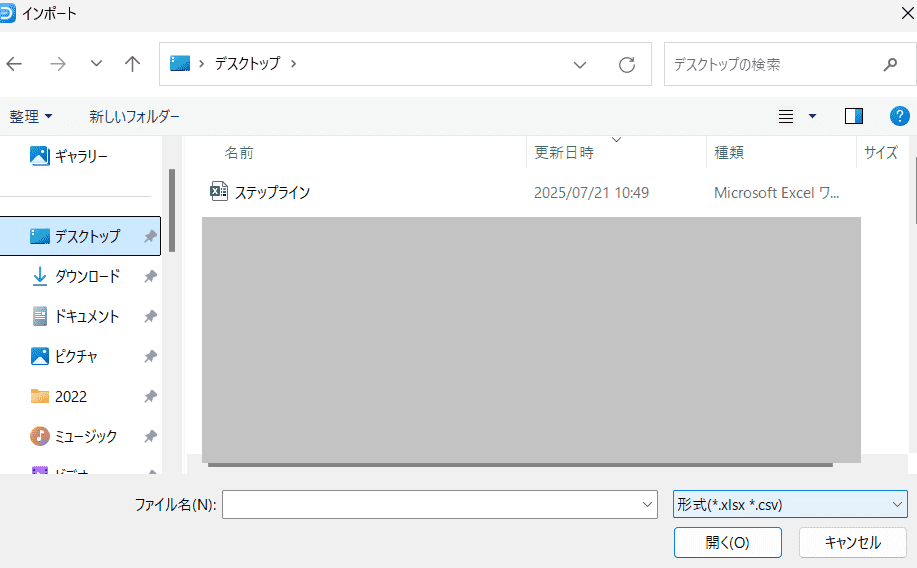This screenshot has width=917, height=568.
Task: Open recent locations dropdown arrow
Action: click(x=96, y=64)
